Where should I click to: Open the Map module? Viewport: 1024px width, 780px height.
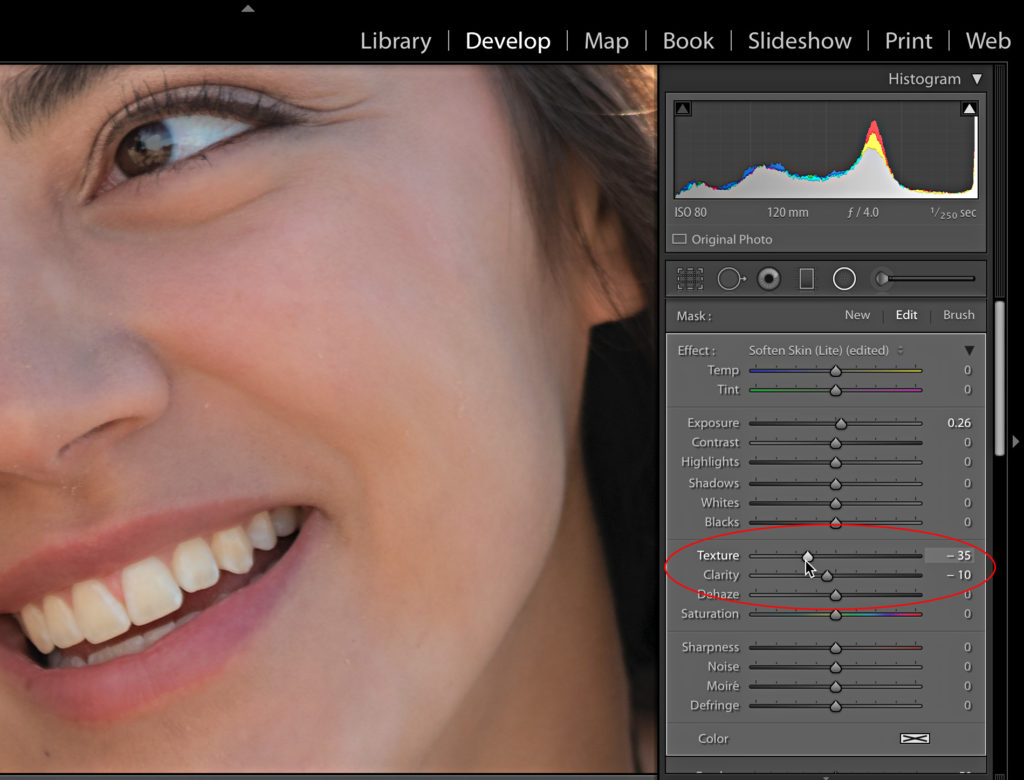point(606,41)
